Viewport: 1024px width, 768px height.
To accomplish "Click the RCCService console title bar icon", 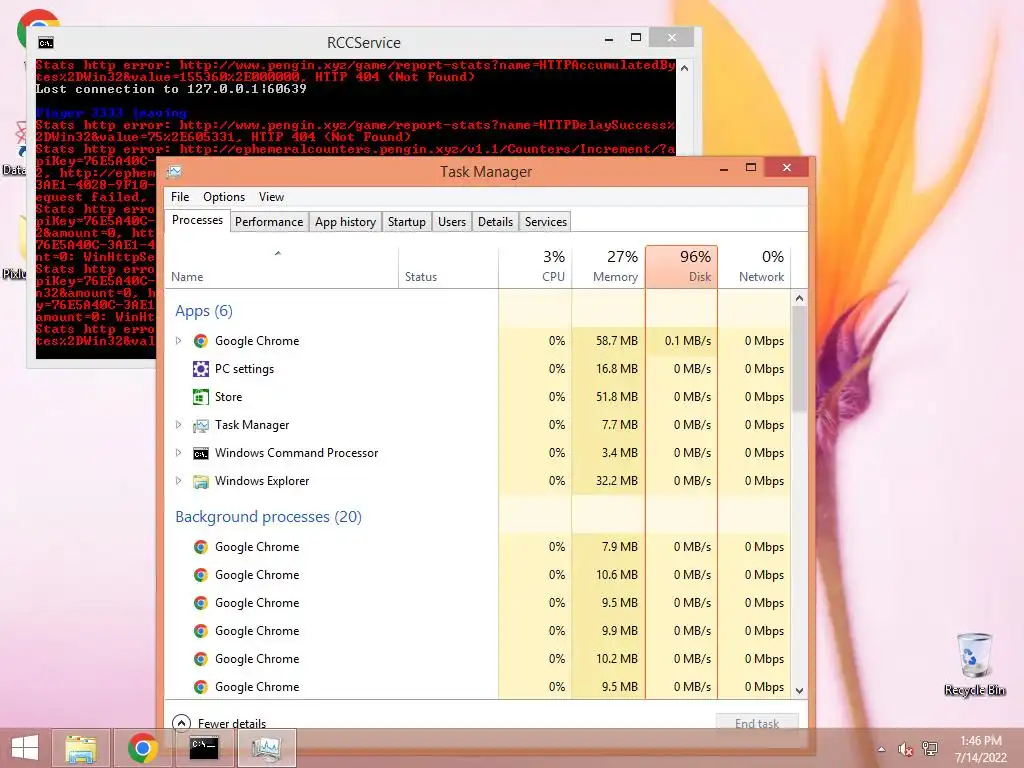I will [45, 43].
